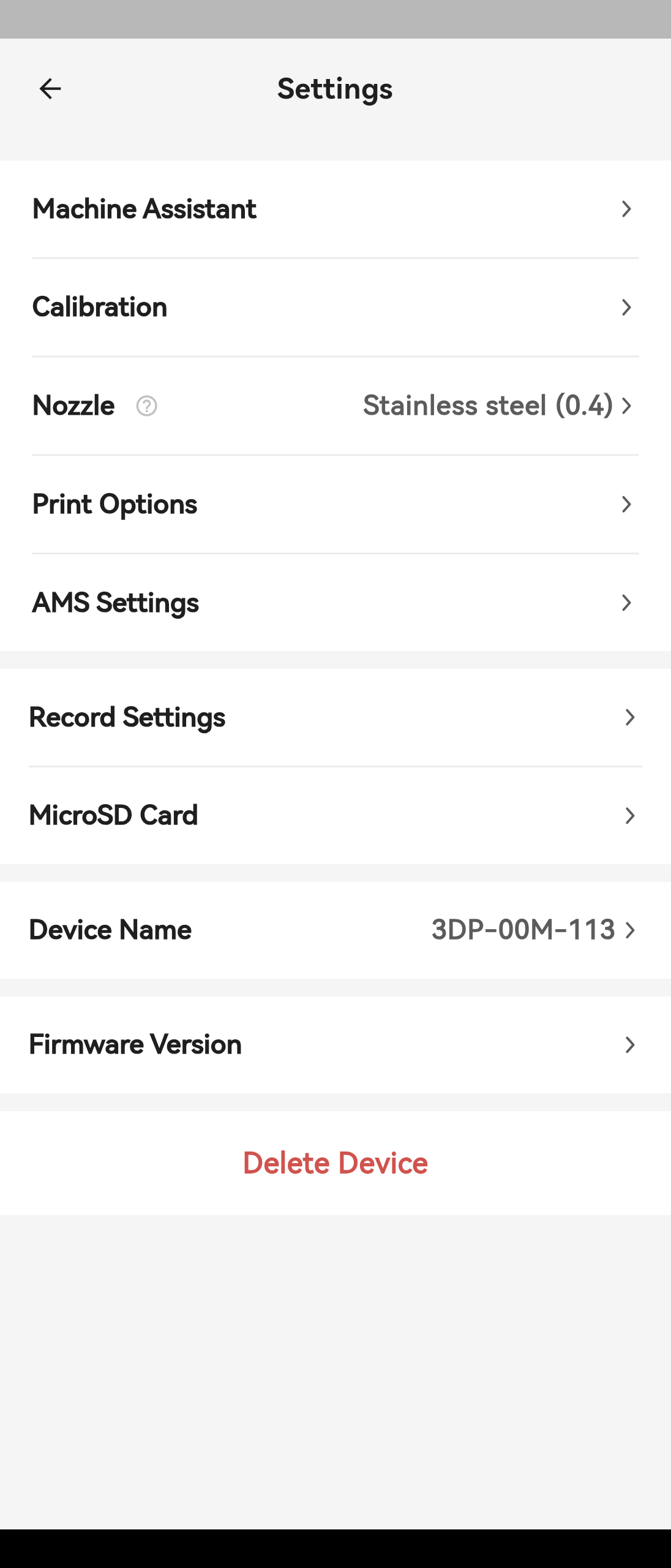Image resolution: width=671 pixels, height=1568 pixels.
Task: Tap the arrow beside Calibration
Action: tap(626, 307)
